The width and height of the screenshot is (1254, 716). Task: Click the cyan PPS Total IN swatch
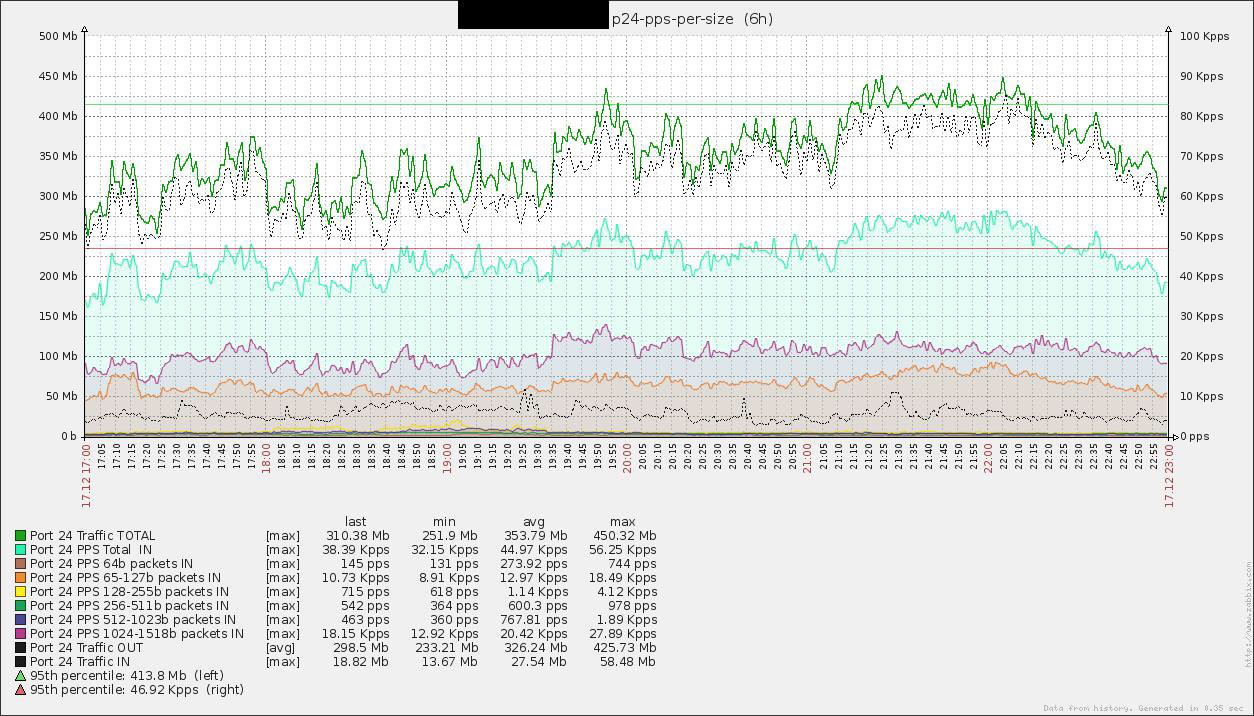click(20, 550)
